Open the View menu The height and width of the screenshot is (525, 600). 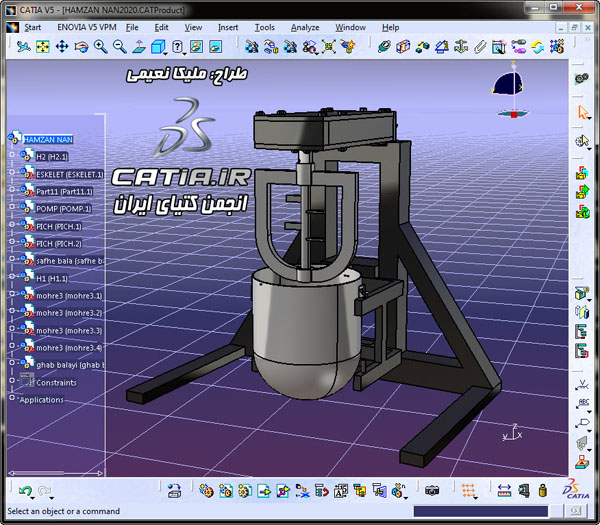coord(193,28)
